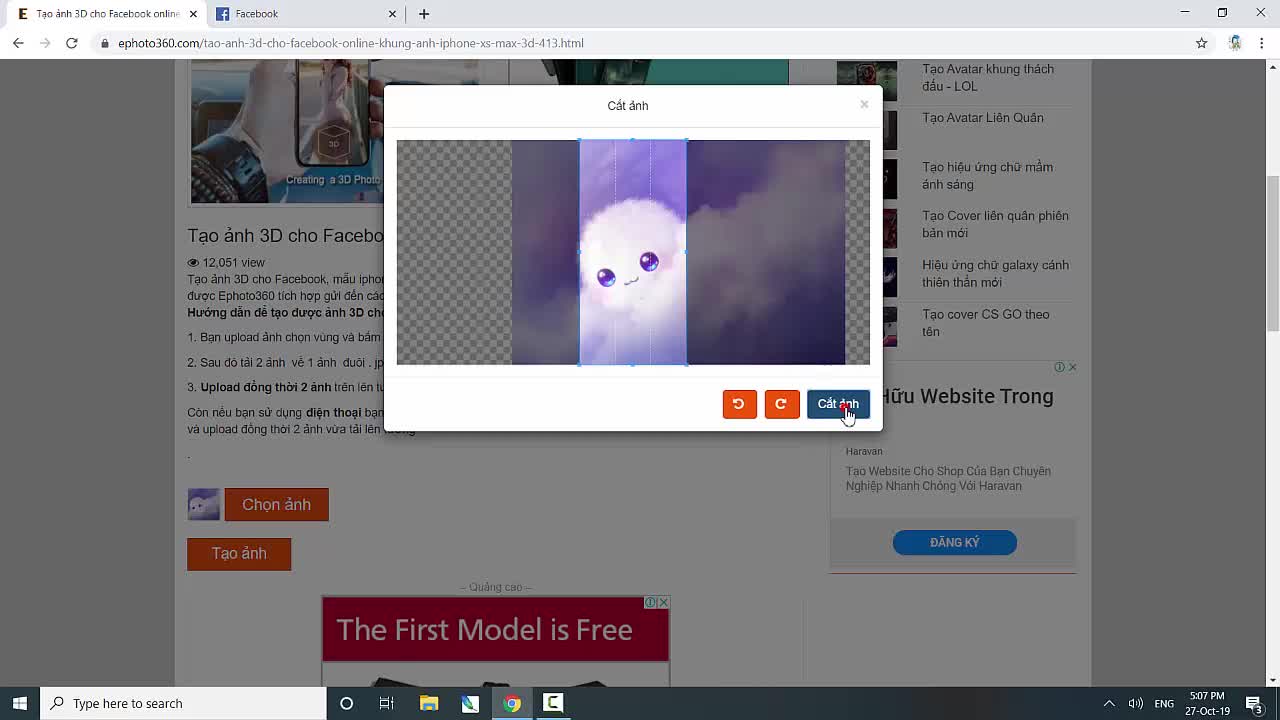The image size is (1280, 720).
Task: Open volume control in system tray
Action: 1135,703
